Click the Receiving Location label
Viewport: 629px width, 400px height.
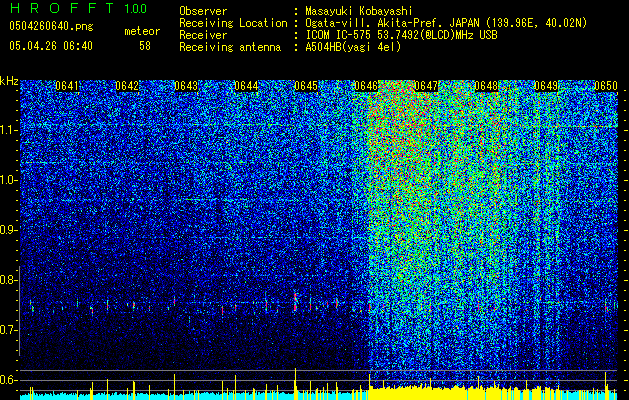(233, 23)
